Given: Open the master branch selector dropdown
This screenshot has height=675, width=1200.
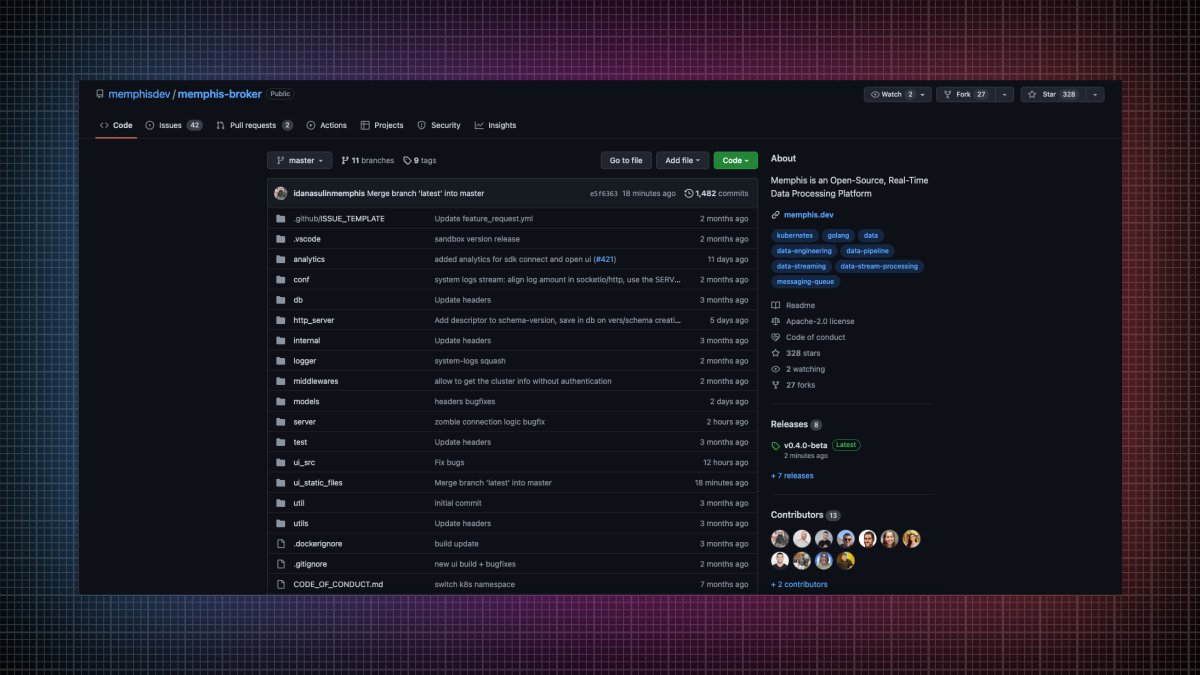Looking at the screenshot, I should [299, 160].
